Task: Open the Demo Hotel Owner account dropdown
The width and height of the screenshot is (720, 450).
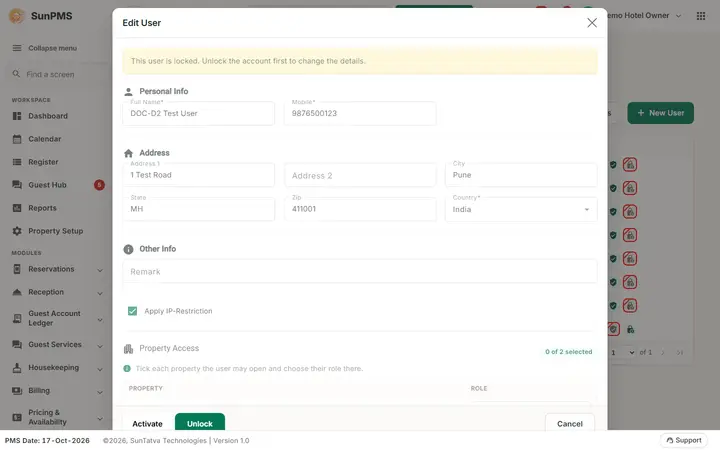Action: tap(645, 16)
